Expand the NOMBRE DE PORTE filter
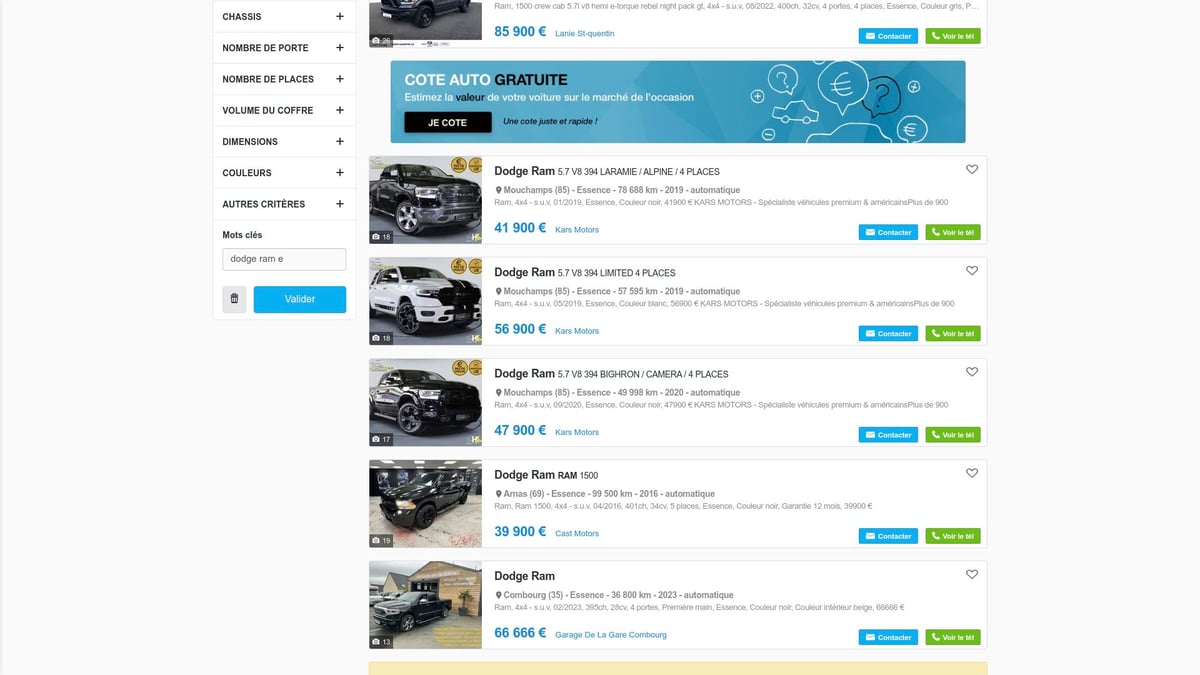This screenshot has width=1200, height=675. point(284,48)
